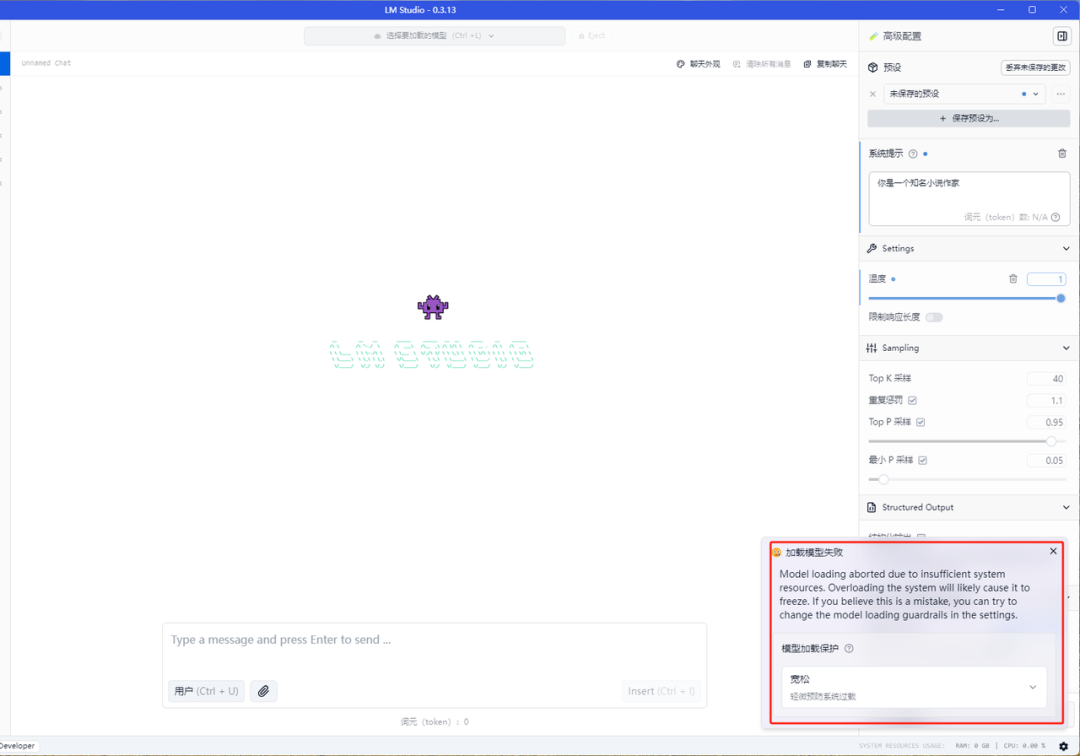Click the 预设 cube icon
1080x756 pixels.
point(873,67)
